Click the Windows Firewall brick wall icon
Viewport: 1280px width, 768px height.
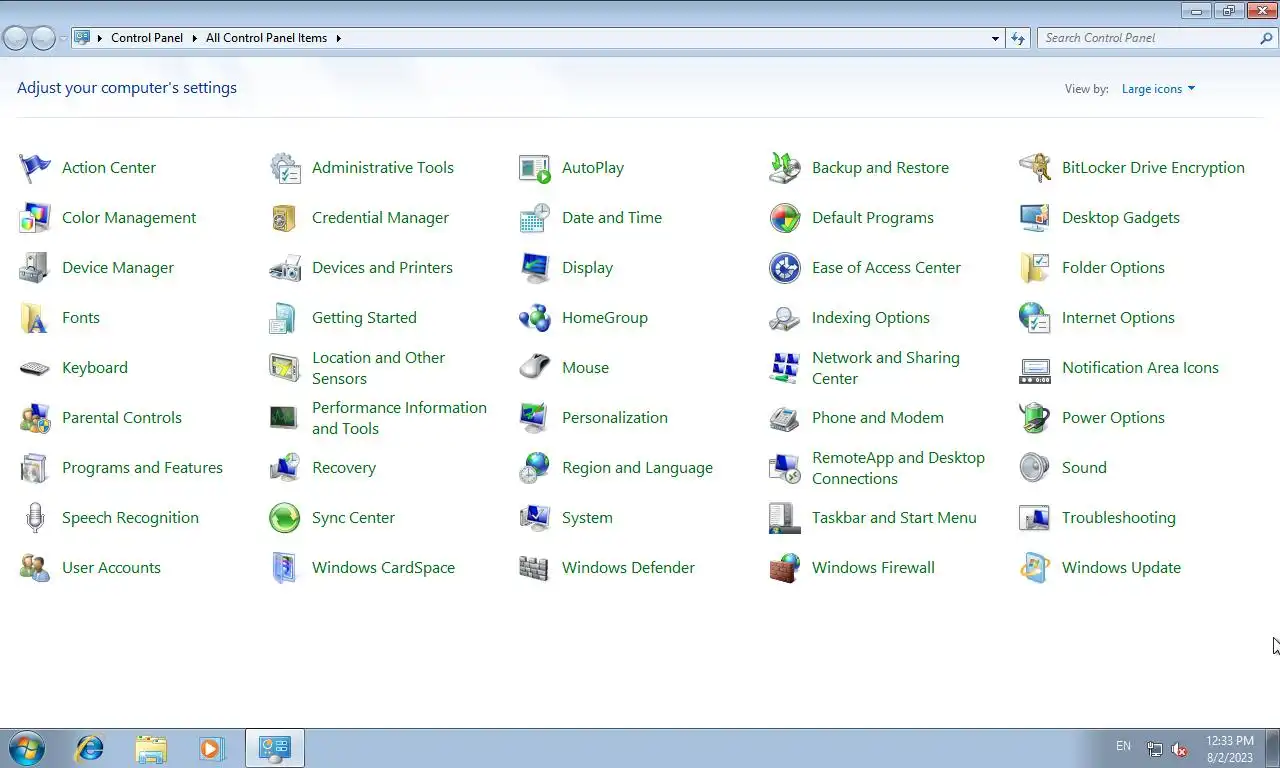coord(785,568)
